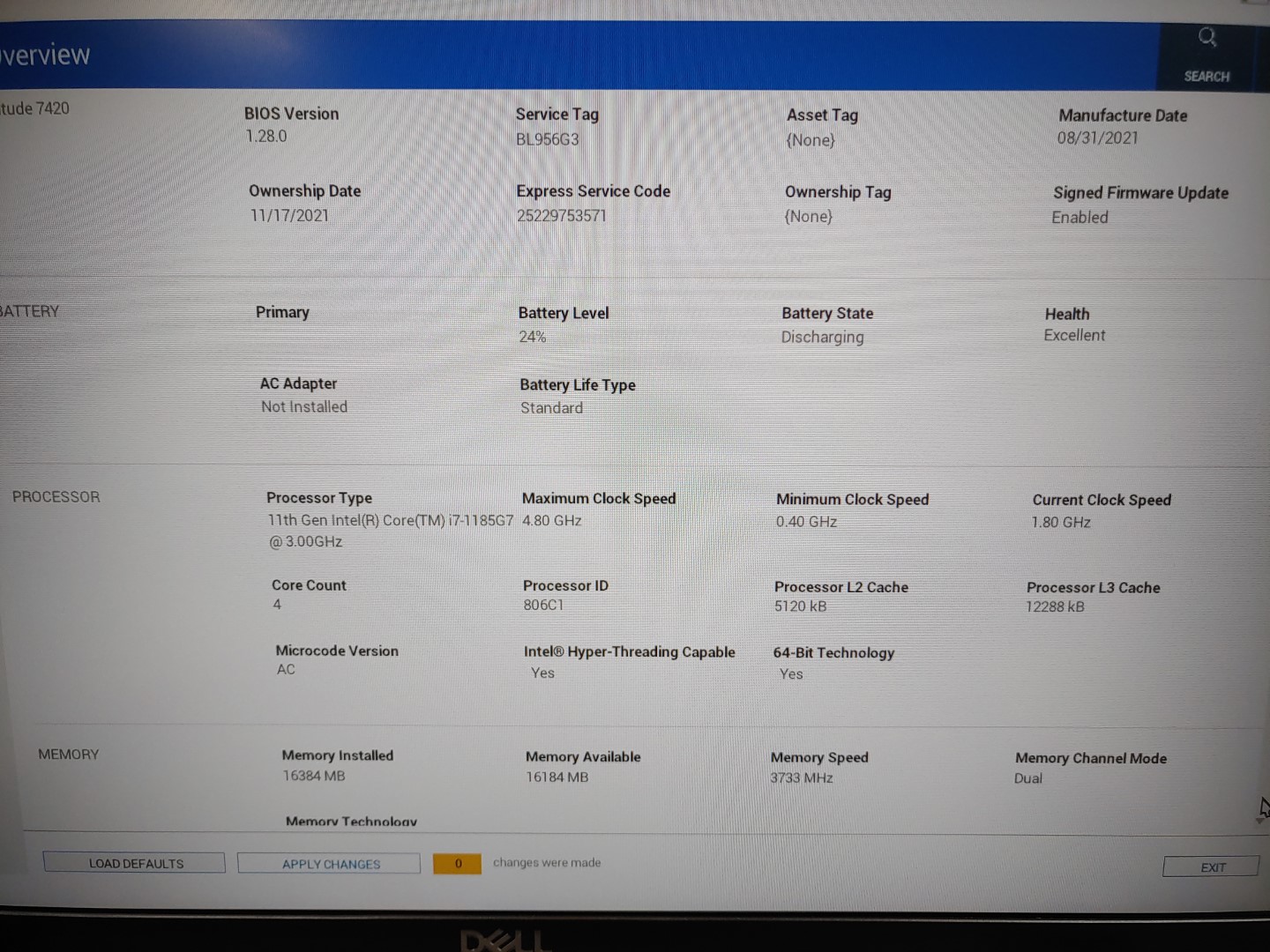Screen dimensions: 1270x952
Task: Select the Processor Type i7-1185G7 text
Action: 391,531
